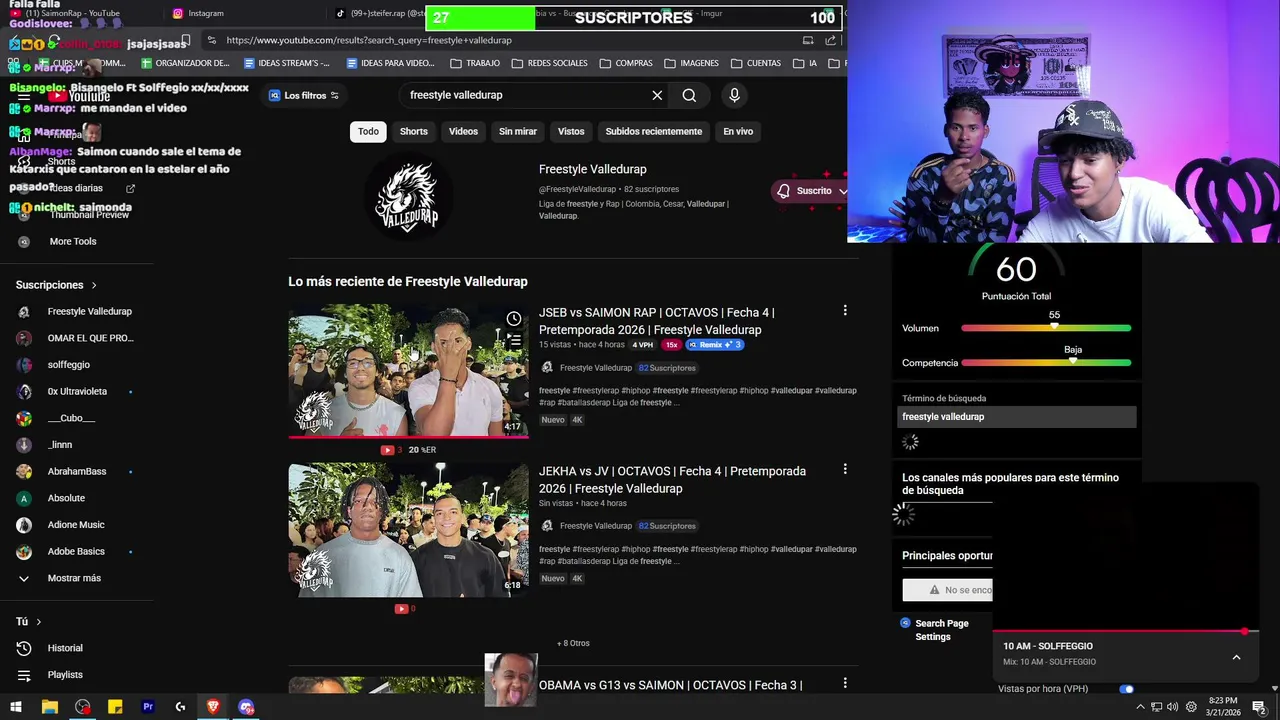
Task: Clear the YouTube search box with the X icon
Action: (657, 95)
